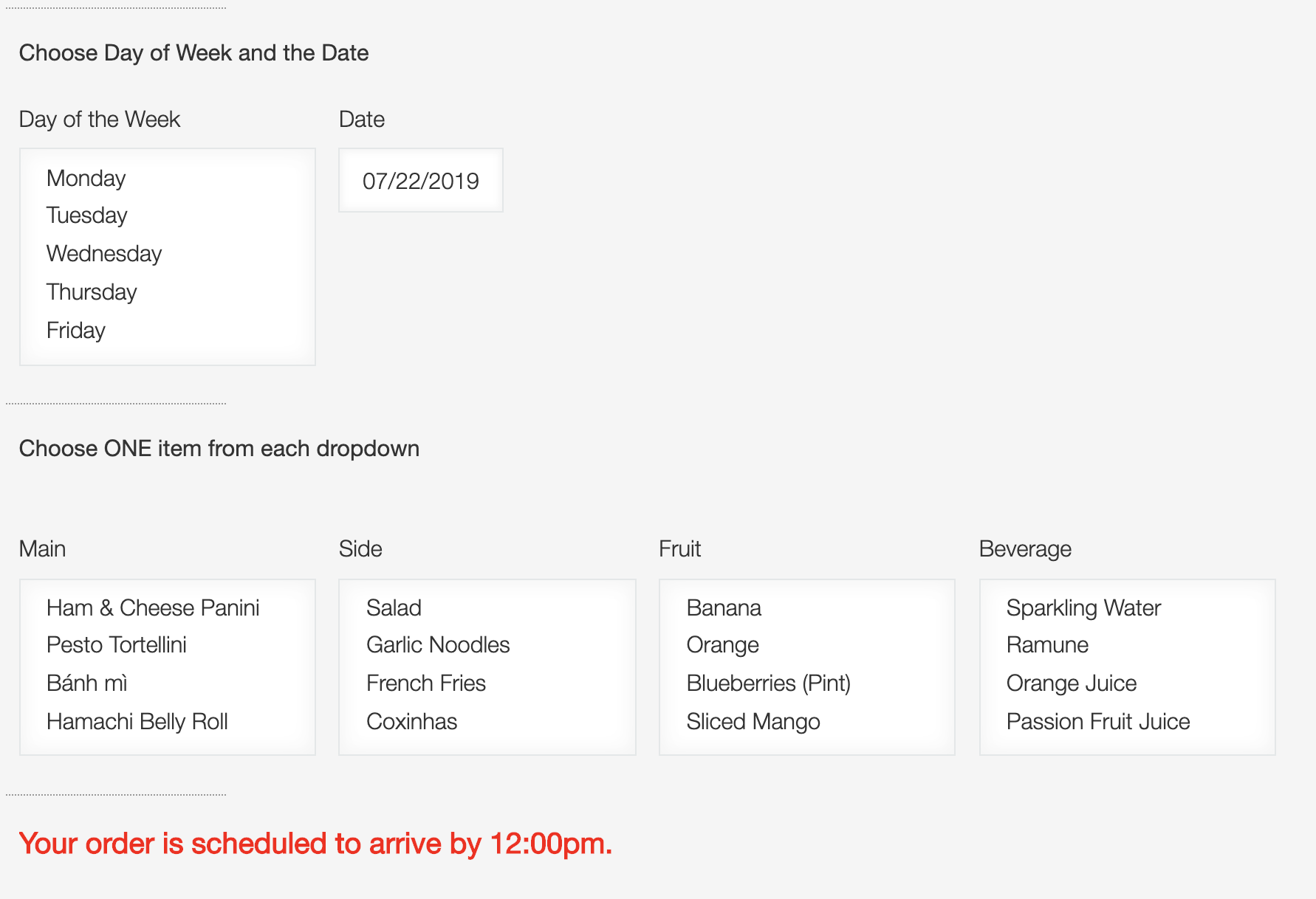Screen dimensions: 1316x899
Task: Select Tuesday in the day list
Action: pos(86,216)
